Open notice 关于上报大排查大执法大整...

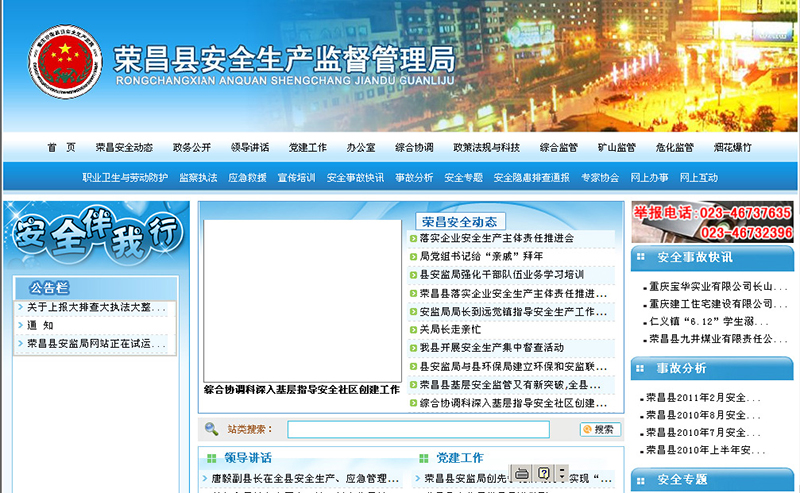[95, 307]
